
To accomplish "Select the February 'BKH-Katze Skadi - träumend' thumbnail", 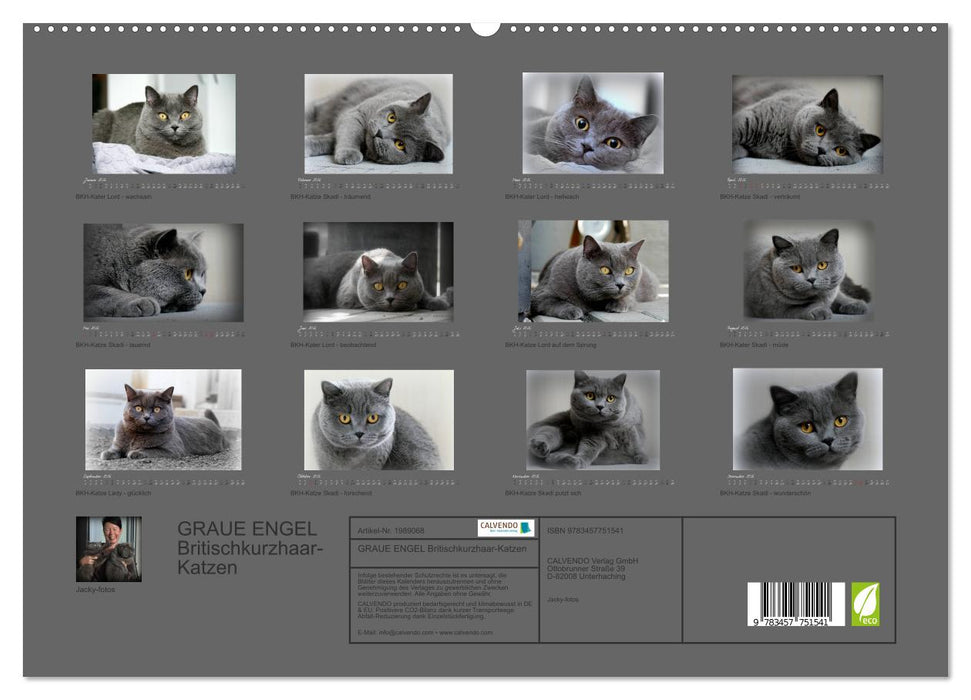I will [x=372, y=124].
